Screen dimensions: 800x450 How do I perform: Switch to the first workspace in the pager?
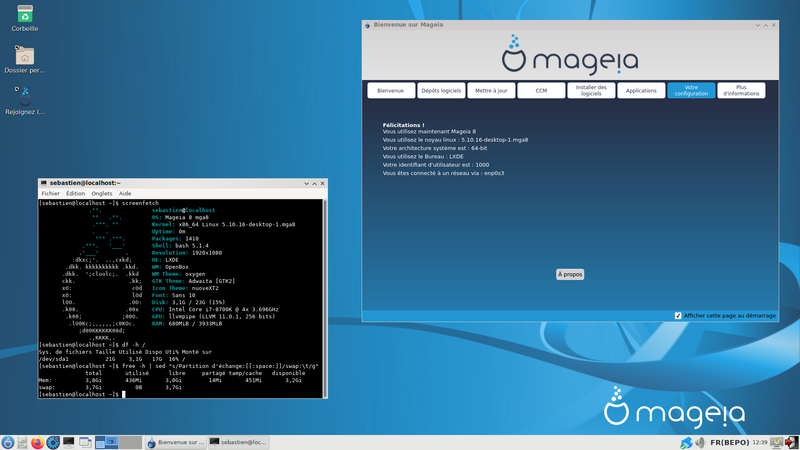(x=107, y=442)
